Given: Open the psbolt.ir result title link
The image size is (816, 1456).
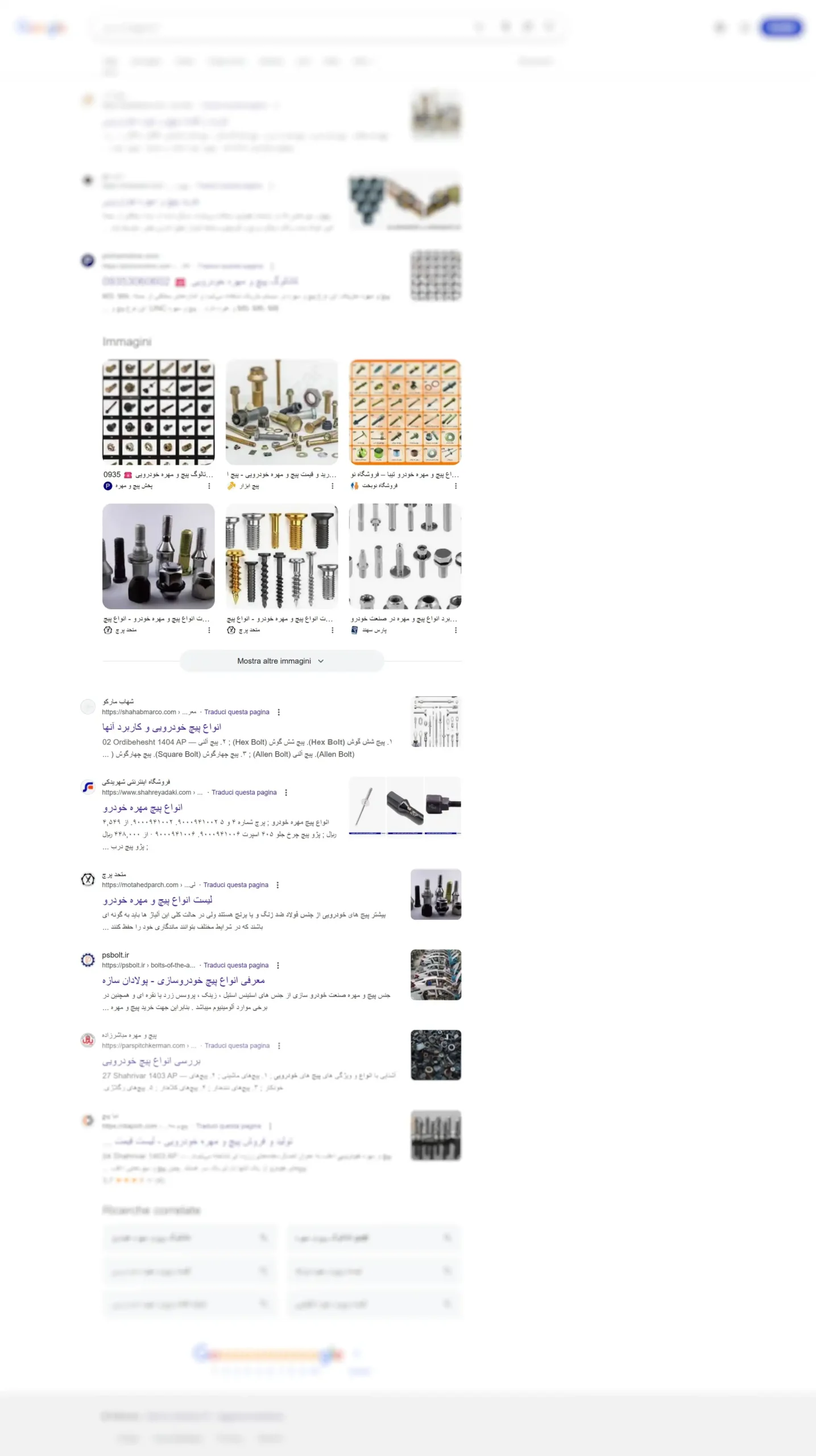Looking at the screenshot, I should click(x=184, y=980).
